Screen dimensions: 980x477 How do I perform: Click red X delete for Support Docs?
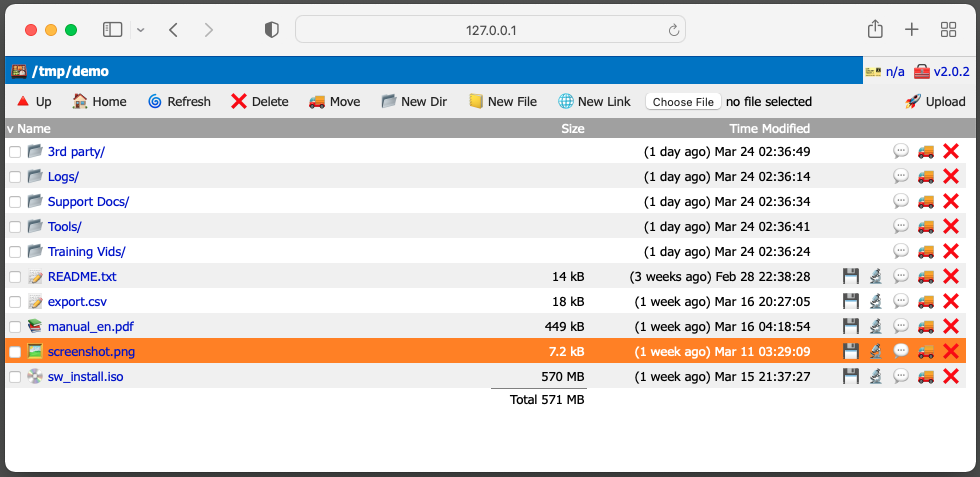pyautogui.click(x=951, y=201)
